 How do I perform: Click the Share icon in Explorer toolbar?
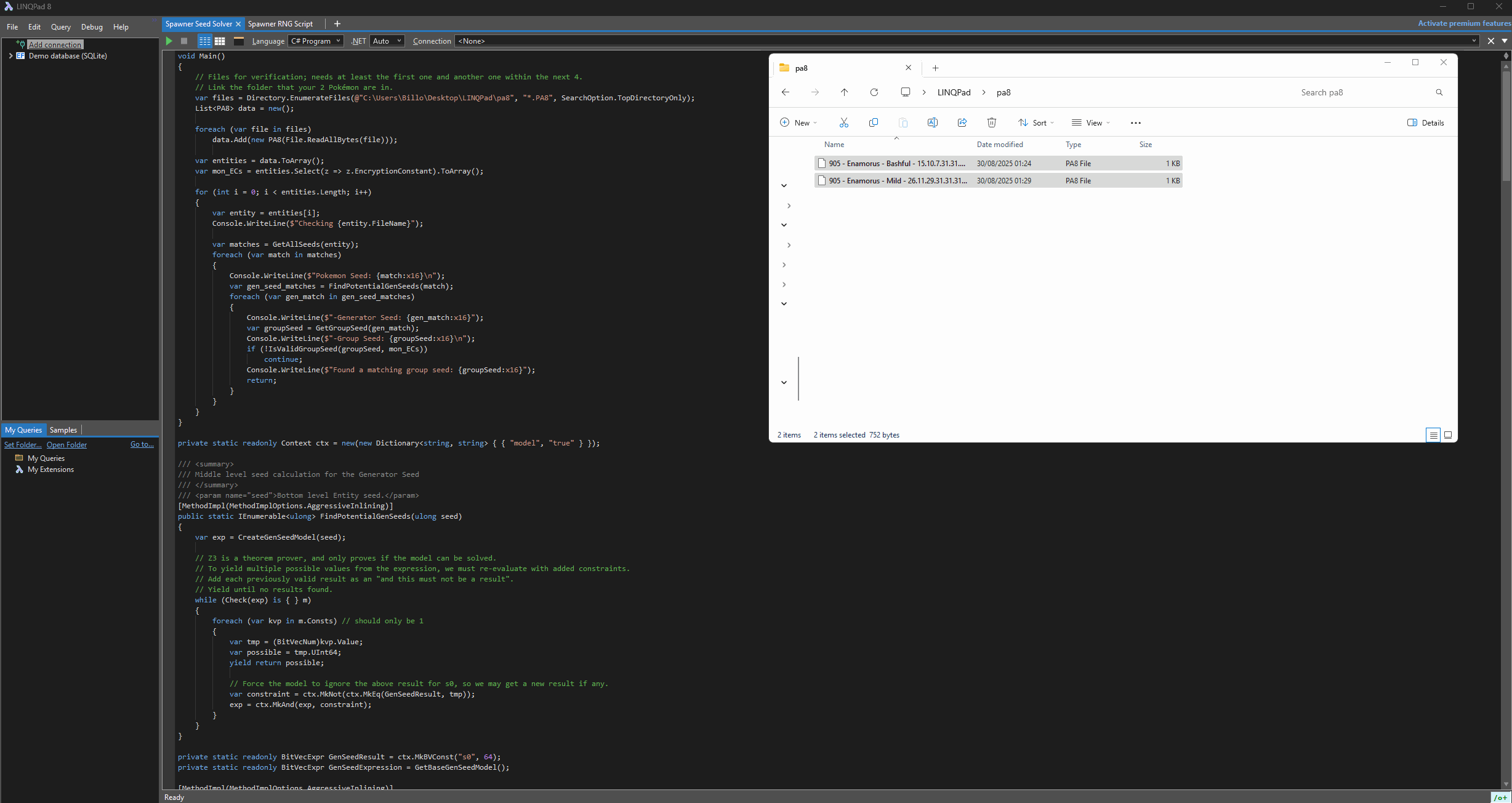click(x=962, y=123)
